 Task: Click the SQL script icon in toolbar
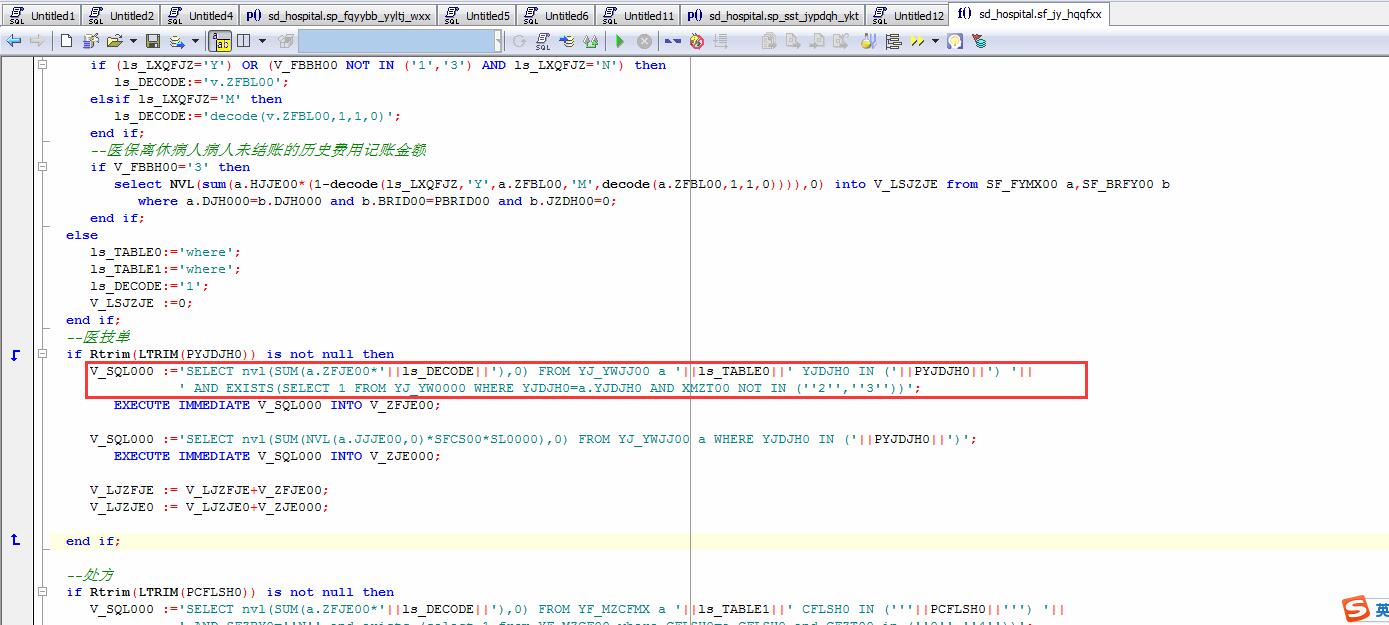pos(543,41)
